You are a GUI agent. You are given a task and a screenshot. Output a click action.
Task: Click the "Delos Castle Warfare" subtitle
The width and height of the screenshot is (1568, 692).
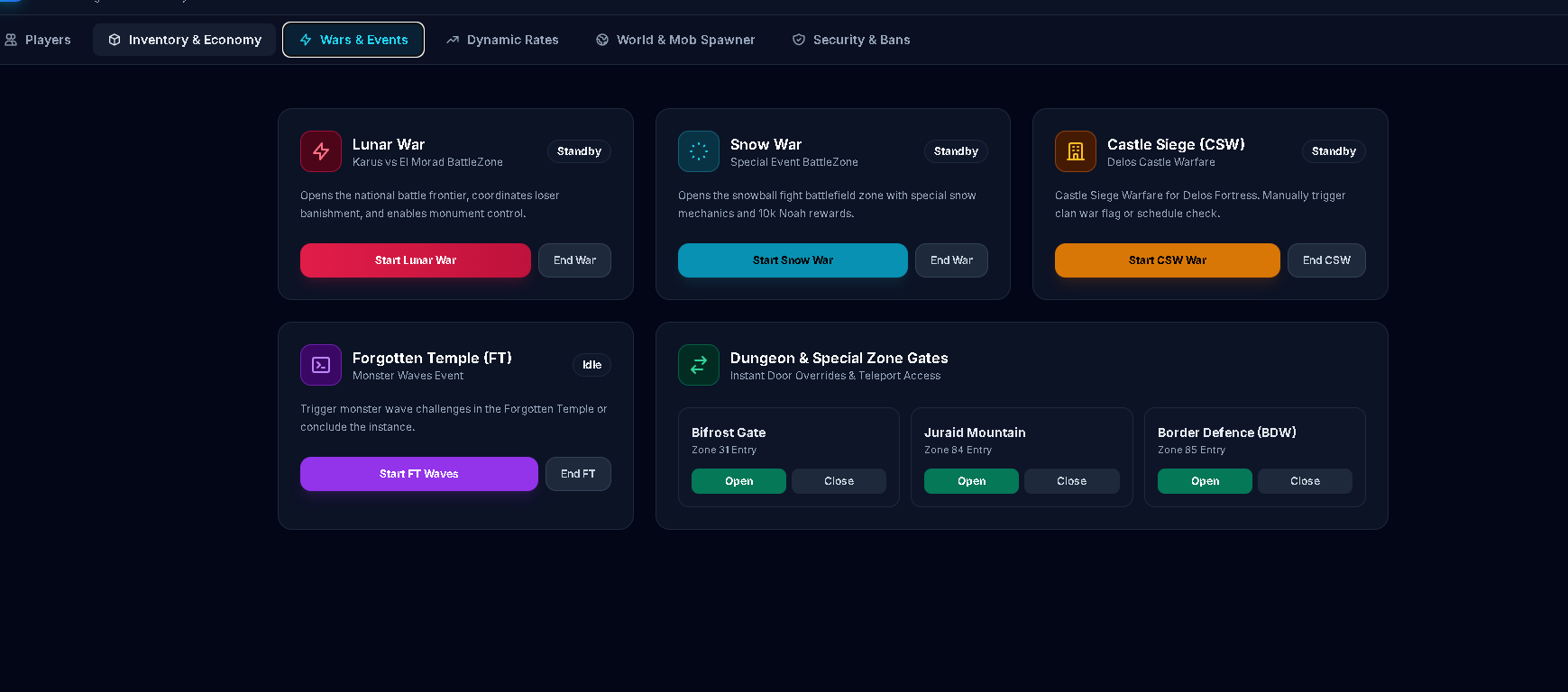[x=1161, y=162]
